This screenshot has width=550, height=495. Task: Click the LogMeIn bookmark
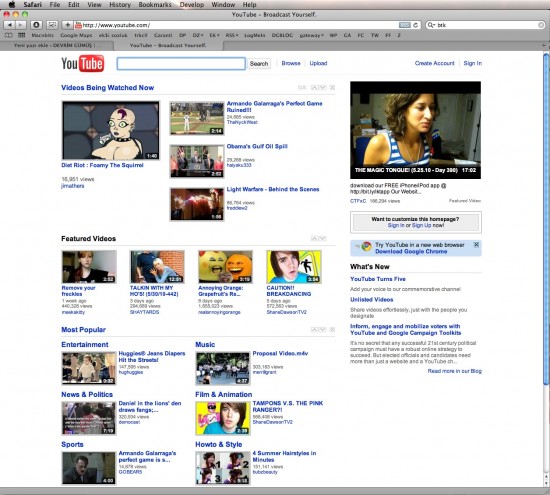[255, 35]
